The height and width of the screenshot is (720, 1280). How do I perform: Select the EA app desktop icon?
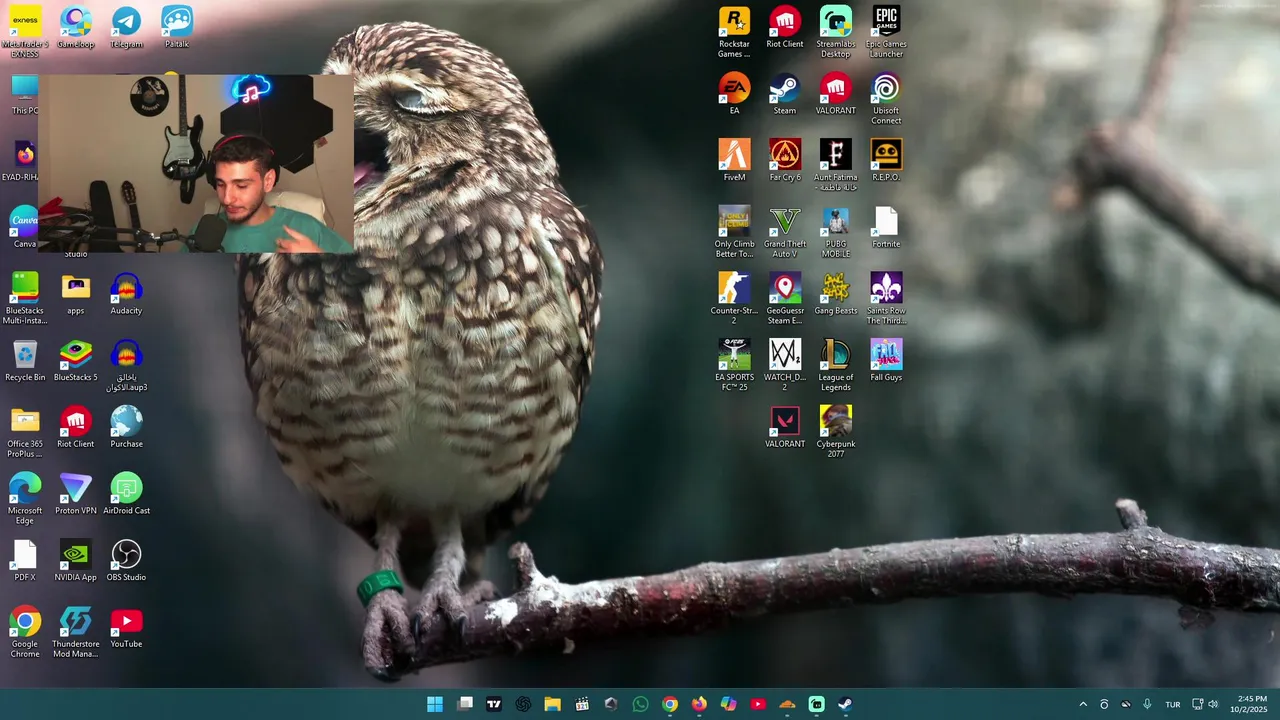tap(734, 94)
